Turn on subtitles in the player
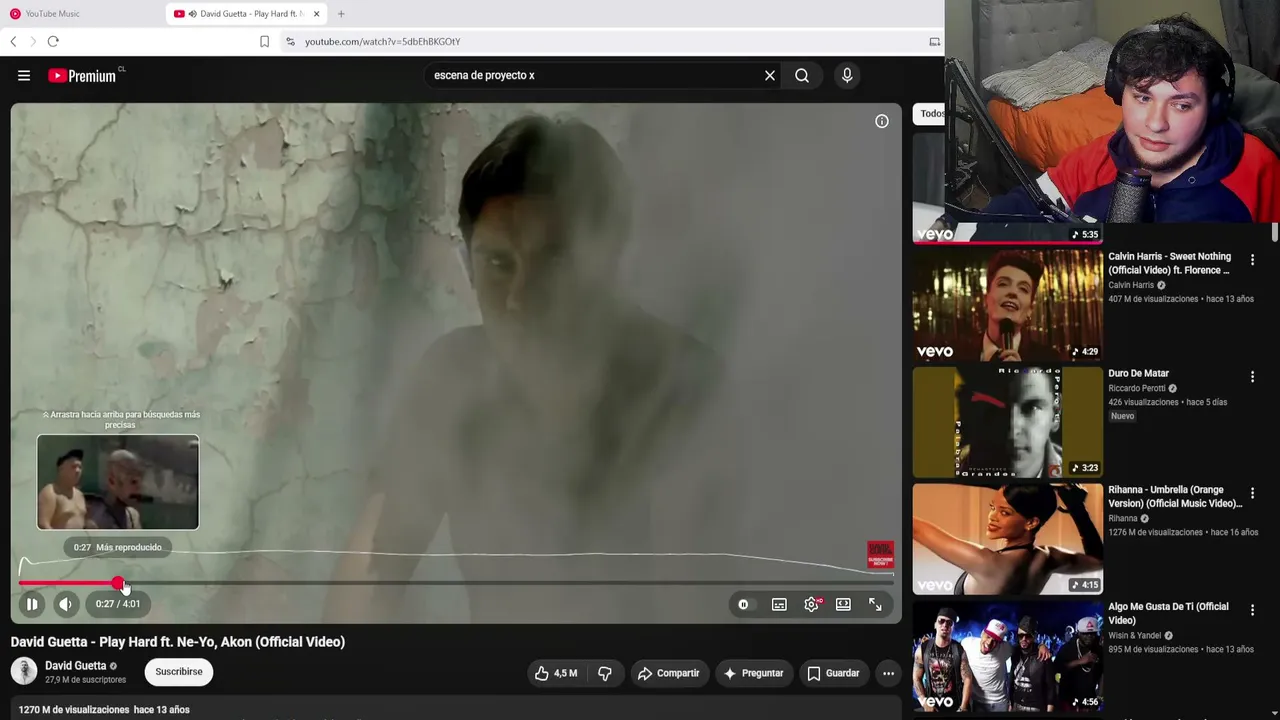This screenshot has height=720, width=1280. [779, 604]
